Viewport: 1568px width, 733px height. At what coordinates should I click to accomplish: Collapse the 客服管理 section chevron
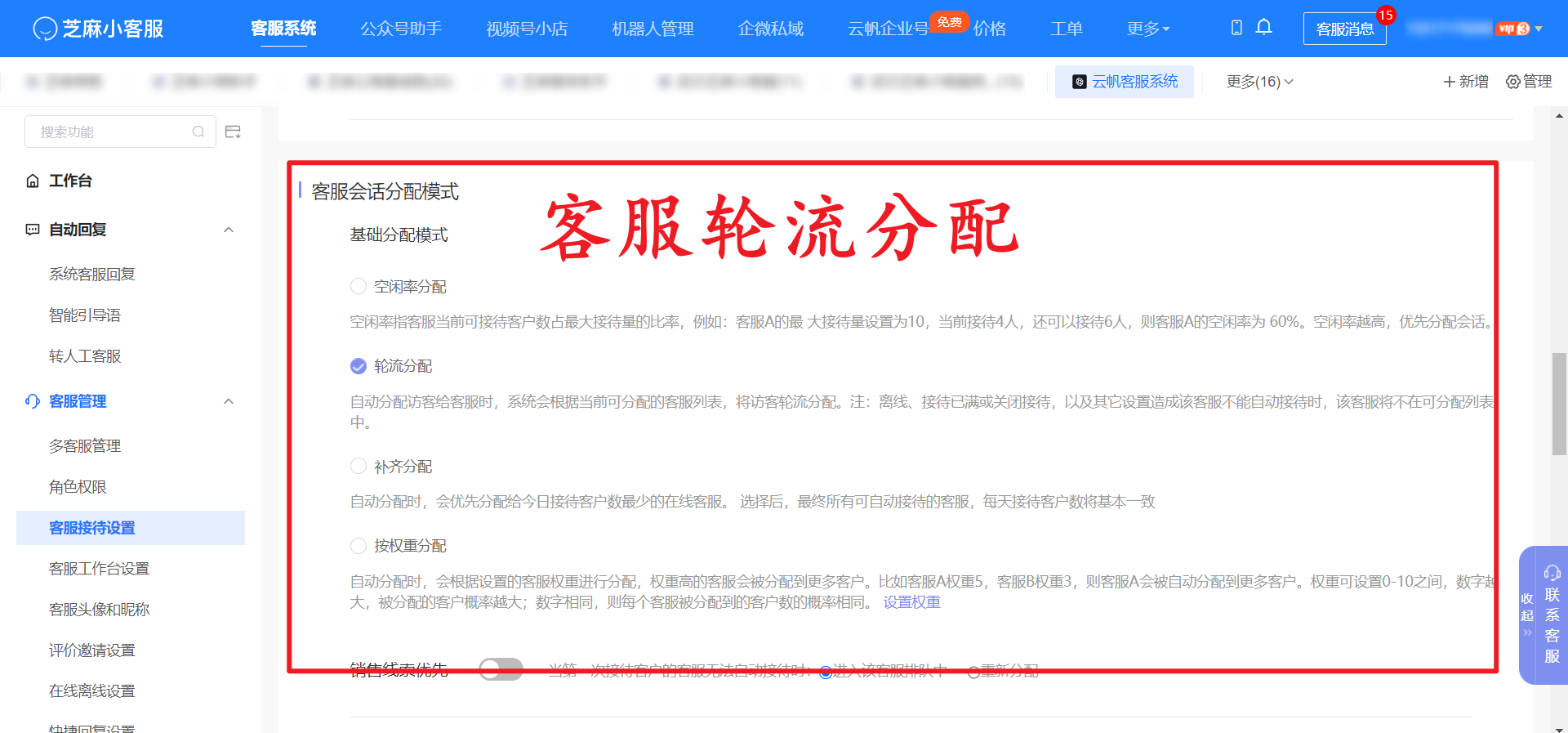pos(229,401)
